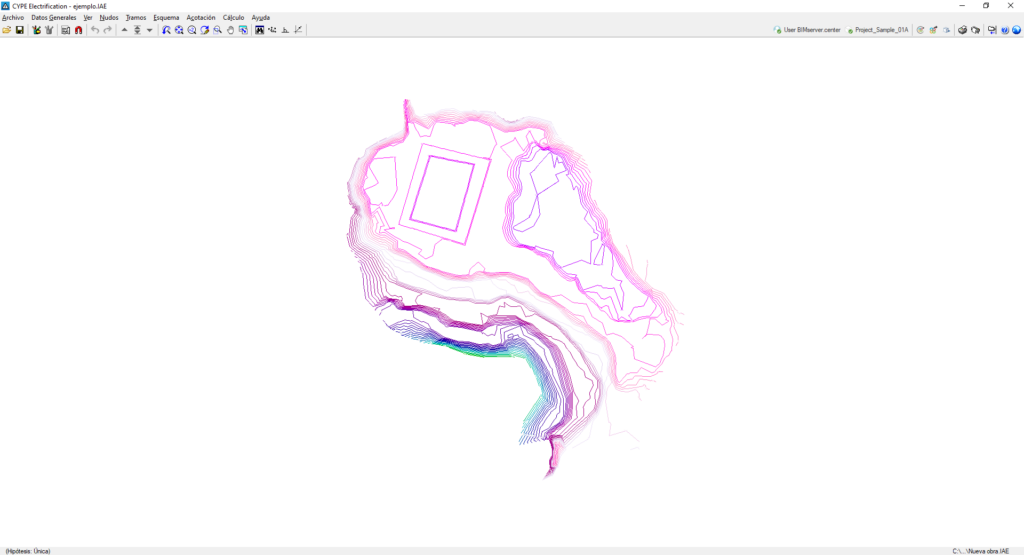The height and width of the screenshot is (555, 1024).
Task: Click the zoom extents icon
Action: pos(179,30)
